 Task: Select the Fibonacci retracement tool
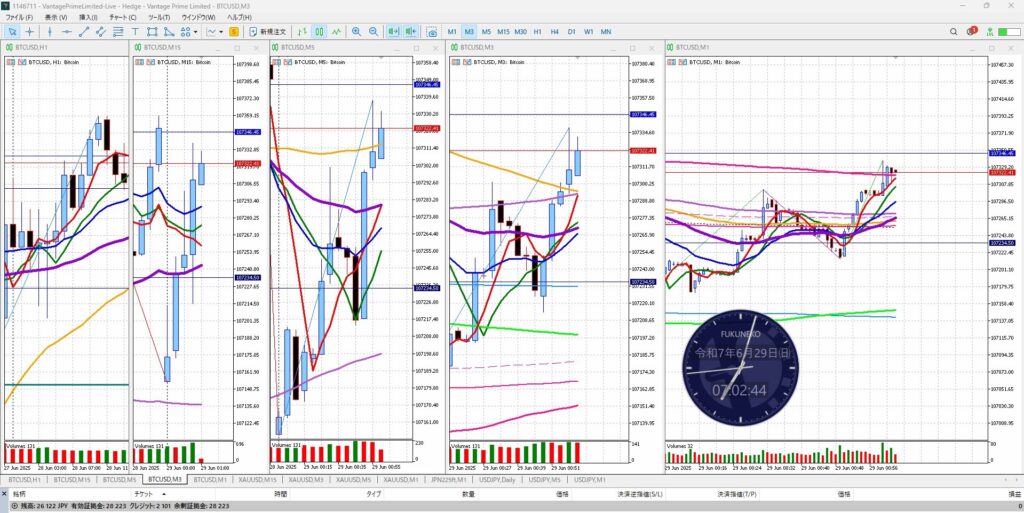click(118, 31)
